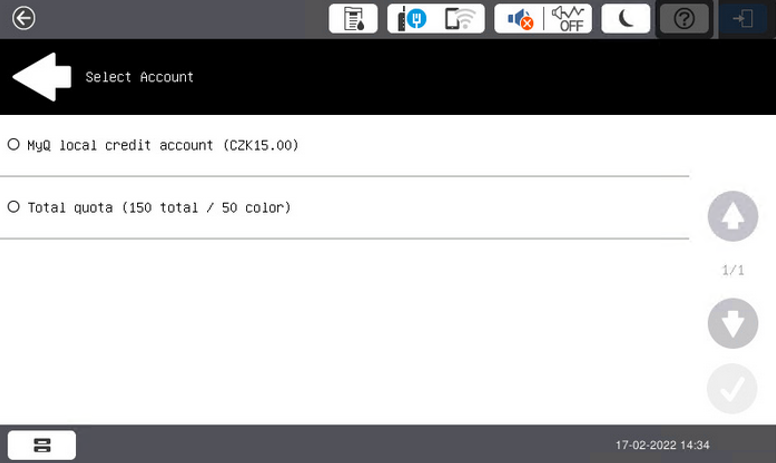Image resolution: width=776 pixels, height=463 pixels.
Task: Click the large white back arrow
Action: (x=41, y=77)
